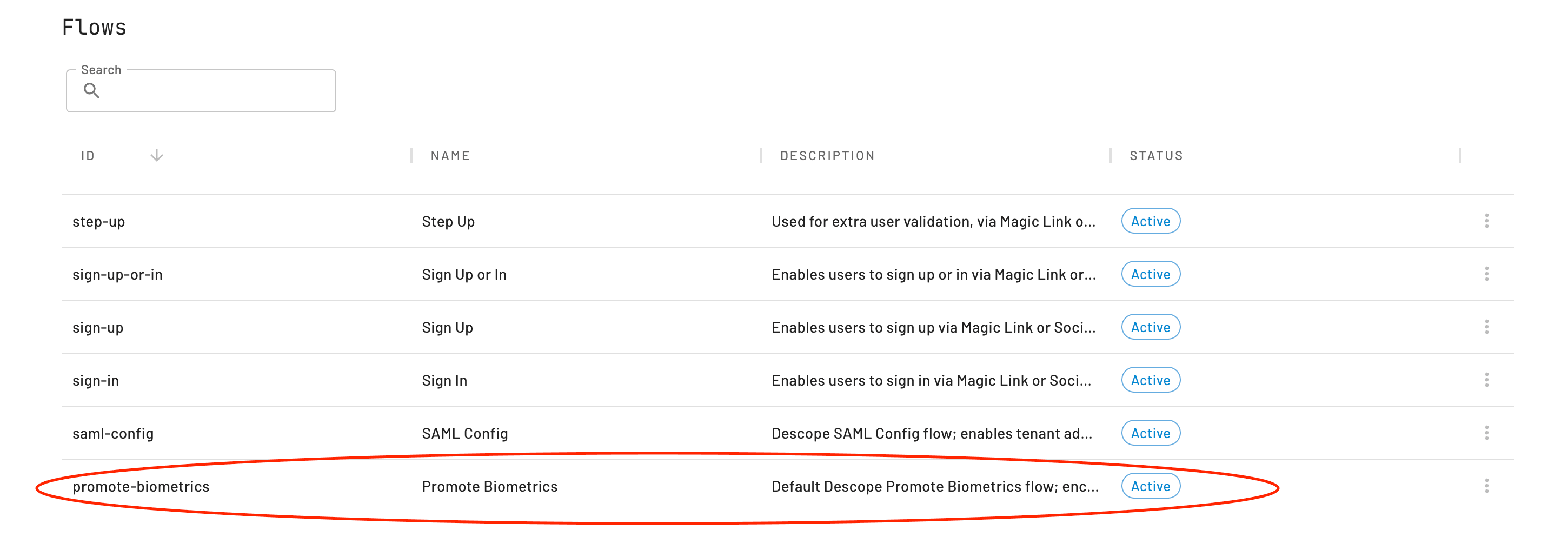Open more options for sign-in flow
The image size is (1568, 543).
1486,380
